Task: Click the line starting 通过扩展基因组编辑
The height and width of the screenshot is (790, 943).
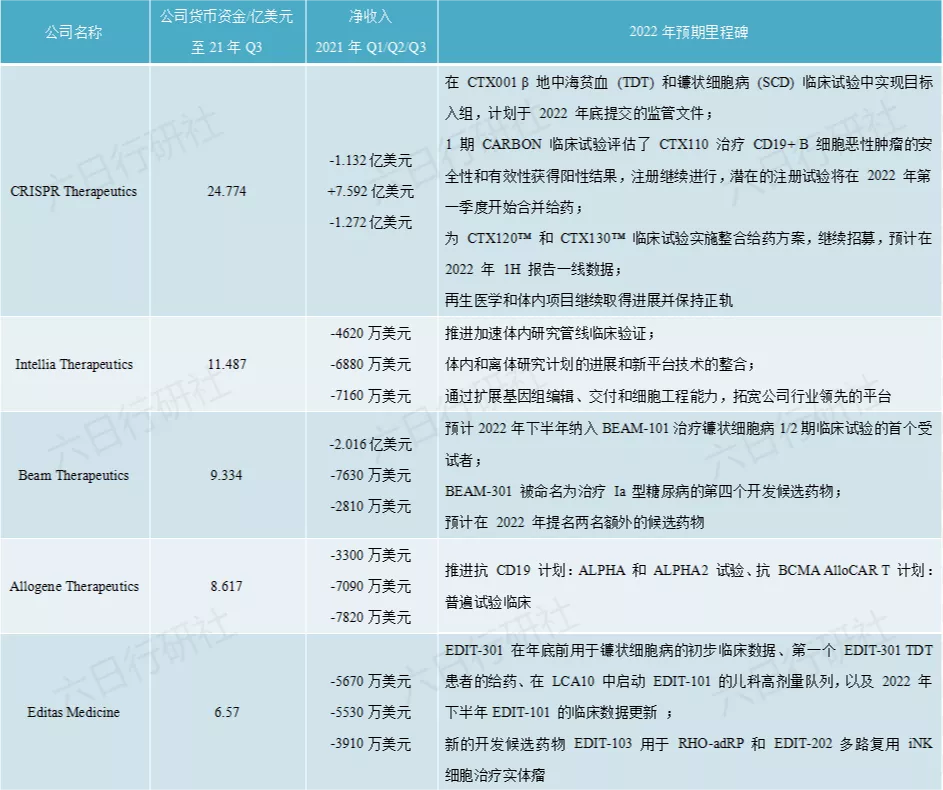Action: tap(668, 396)
